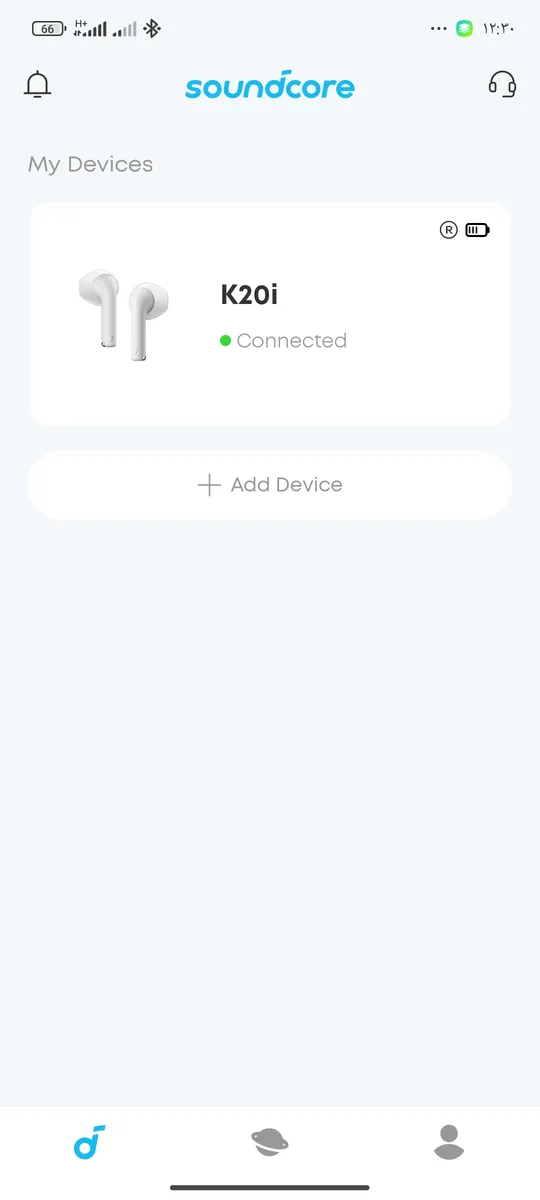Tap the green connection status dot
Image resolution: width=540 pixels, height=1200 pixels.
coord(226,341)
